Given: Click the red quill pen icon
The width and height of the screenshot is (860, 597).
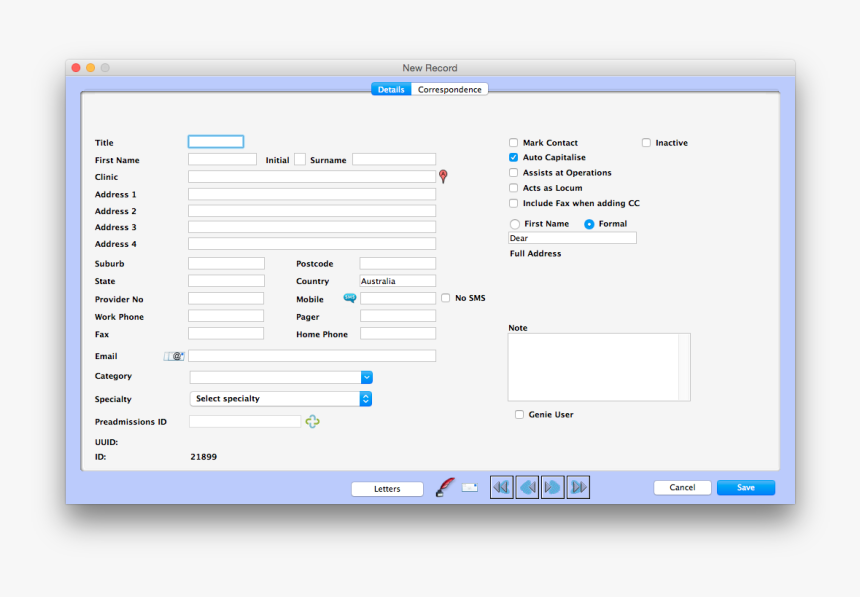Looking at the screenshot, I should [445, 488].
